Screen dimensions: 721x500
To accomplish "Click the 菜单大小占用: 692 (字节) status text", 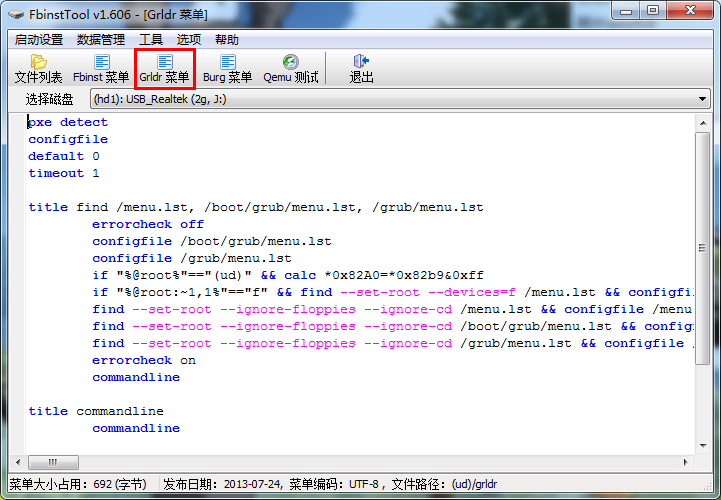I will [78, 484].
